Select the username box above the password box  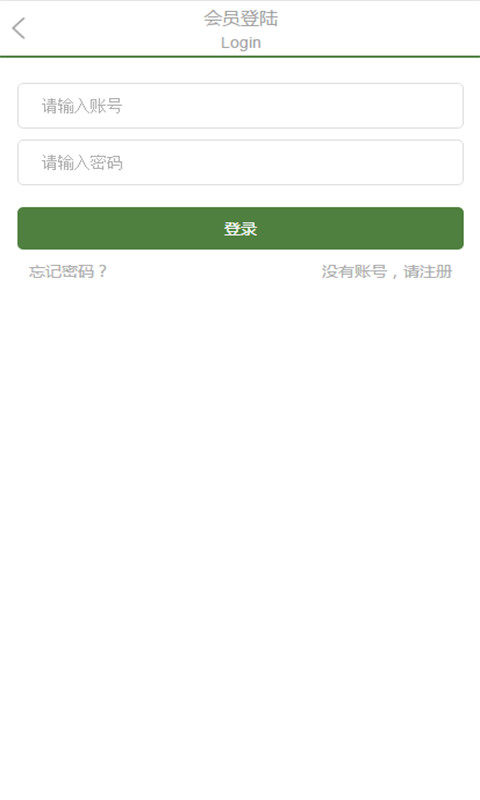click(240, 106)
